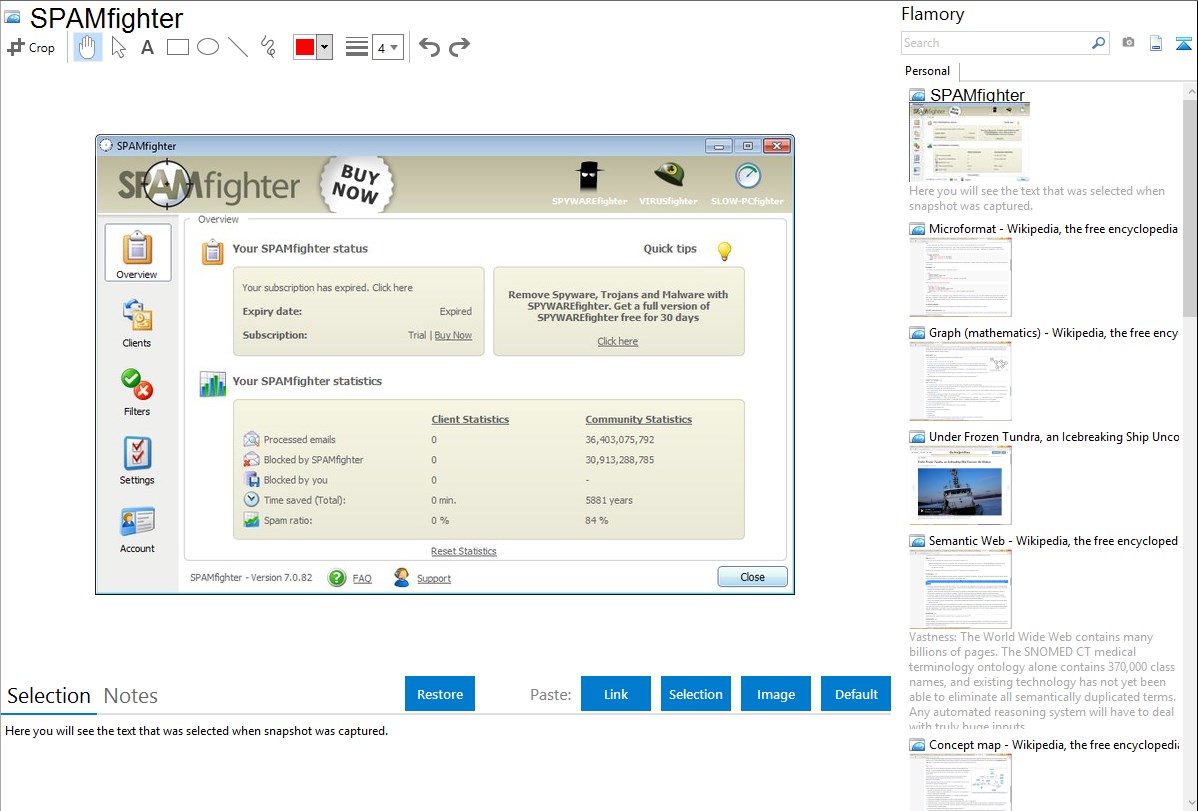This screenshot has height=811, width=1198.
Task: Select the straight line tool
Action: tap(238, 47)
